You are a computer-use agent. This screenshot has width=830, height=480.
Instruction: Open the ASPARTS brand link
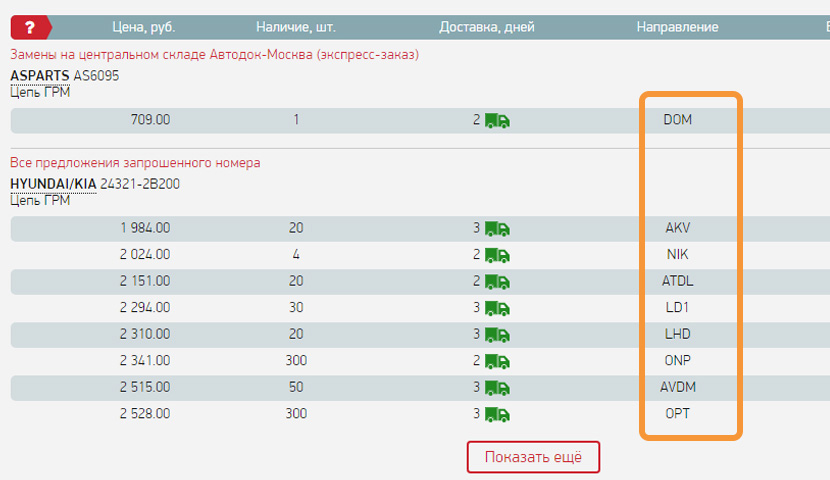(x=40, y=76)
